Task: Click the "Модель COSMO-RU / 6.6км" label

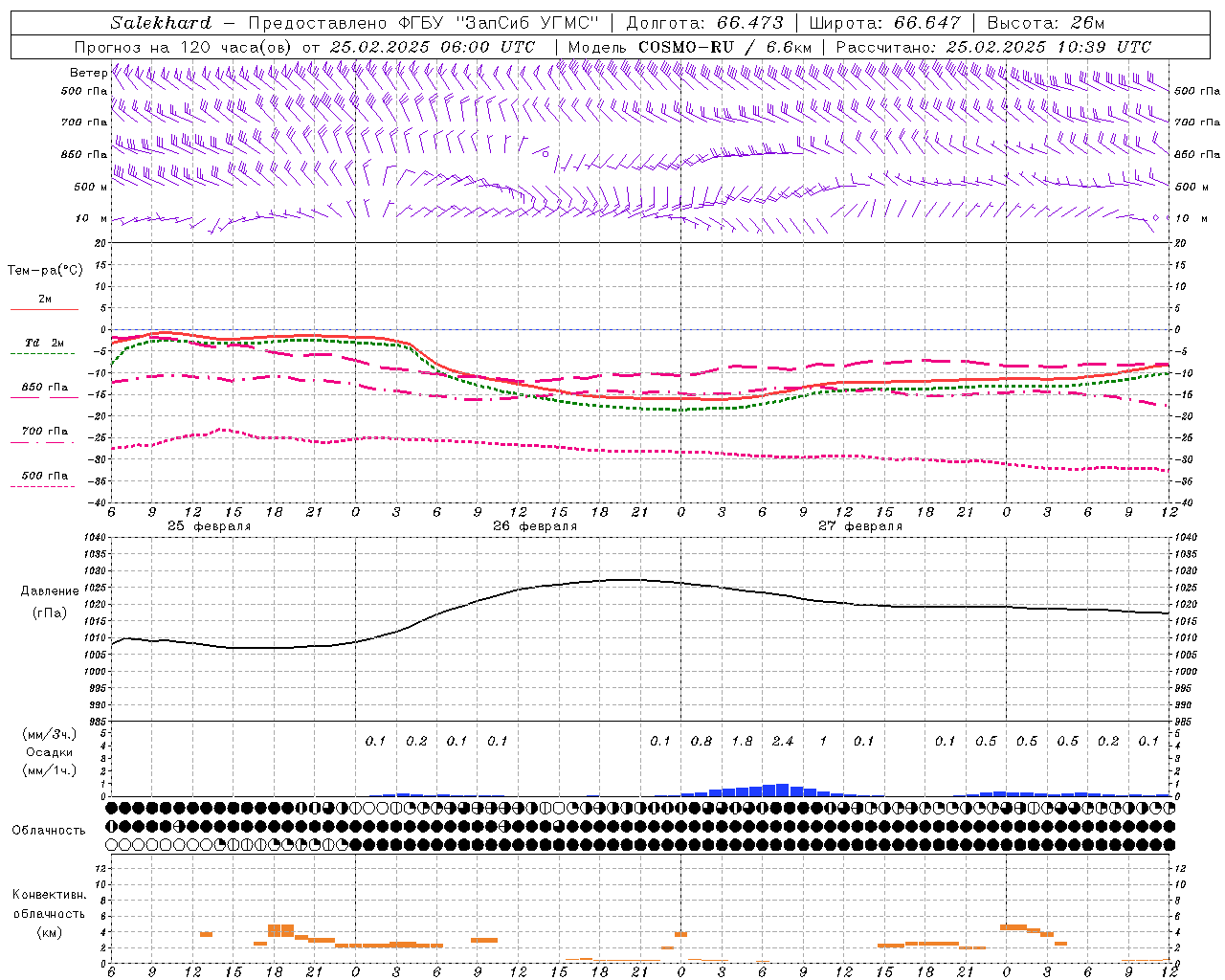Action: [689, 47]
